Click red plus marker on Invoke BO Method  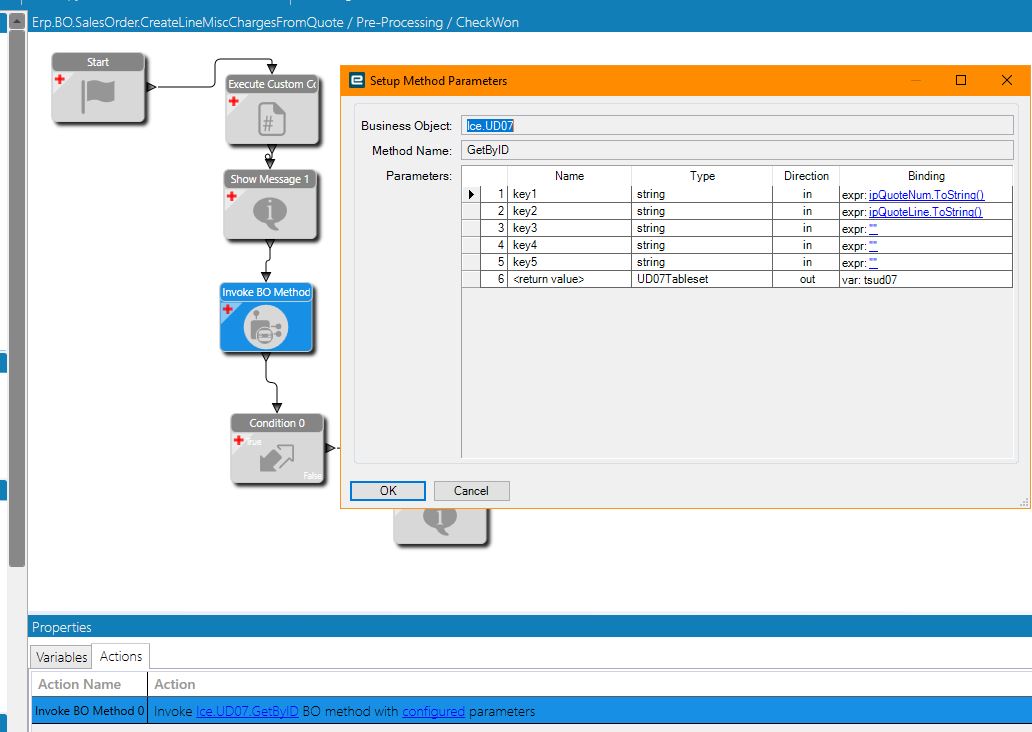coord(228,309)
